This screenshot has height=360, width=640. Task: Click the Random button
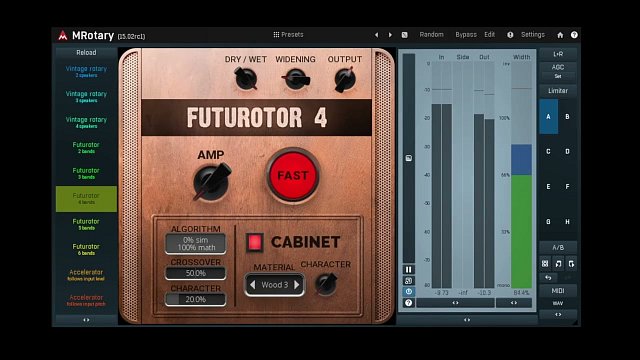point(431,35)
